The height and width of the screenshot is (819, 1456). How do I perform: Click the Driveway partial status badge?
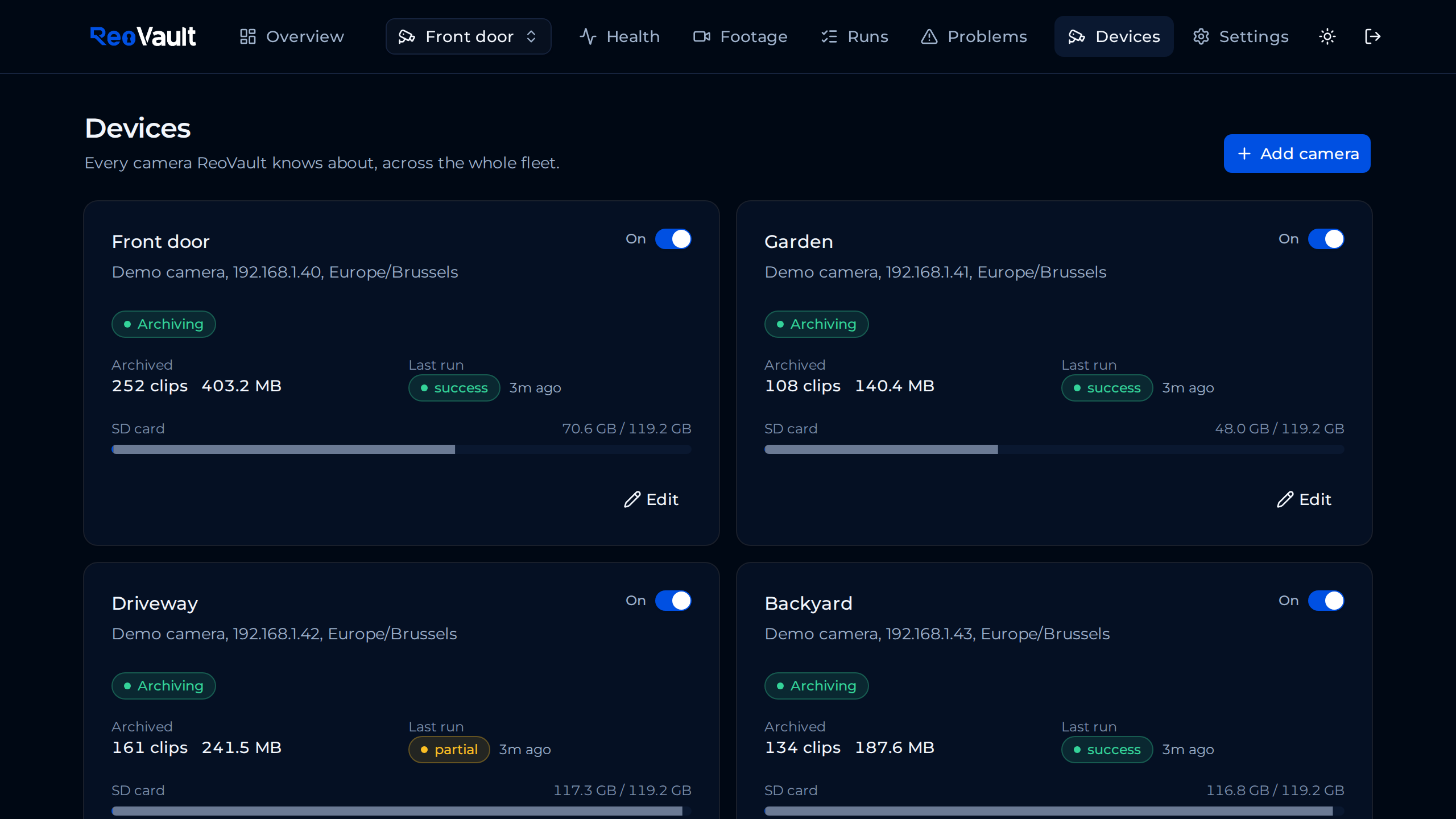point(449,750)
